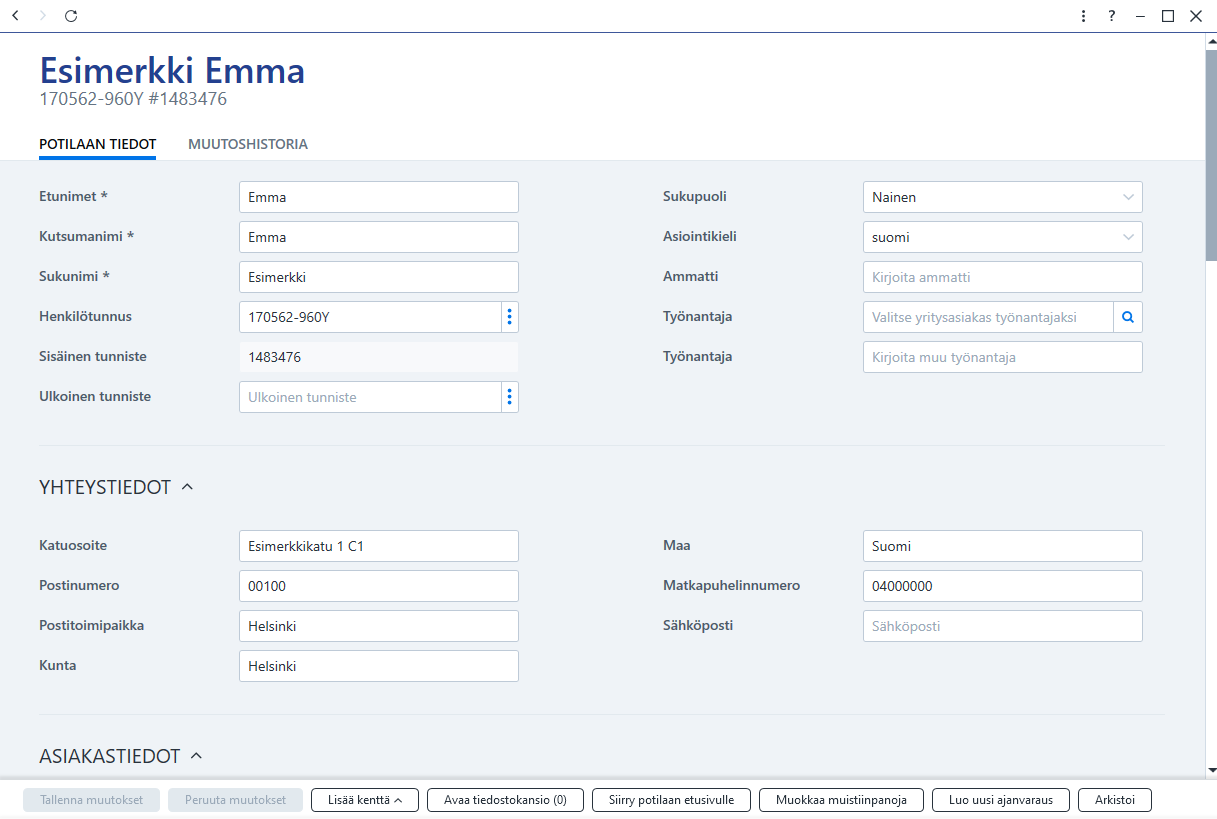Collapse the YHTEYSTIEDOT section
The height and width of the screenshot is (819, 1217).
[x=187, y=487]
